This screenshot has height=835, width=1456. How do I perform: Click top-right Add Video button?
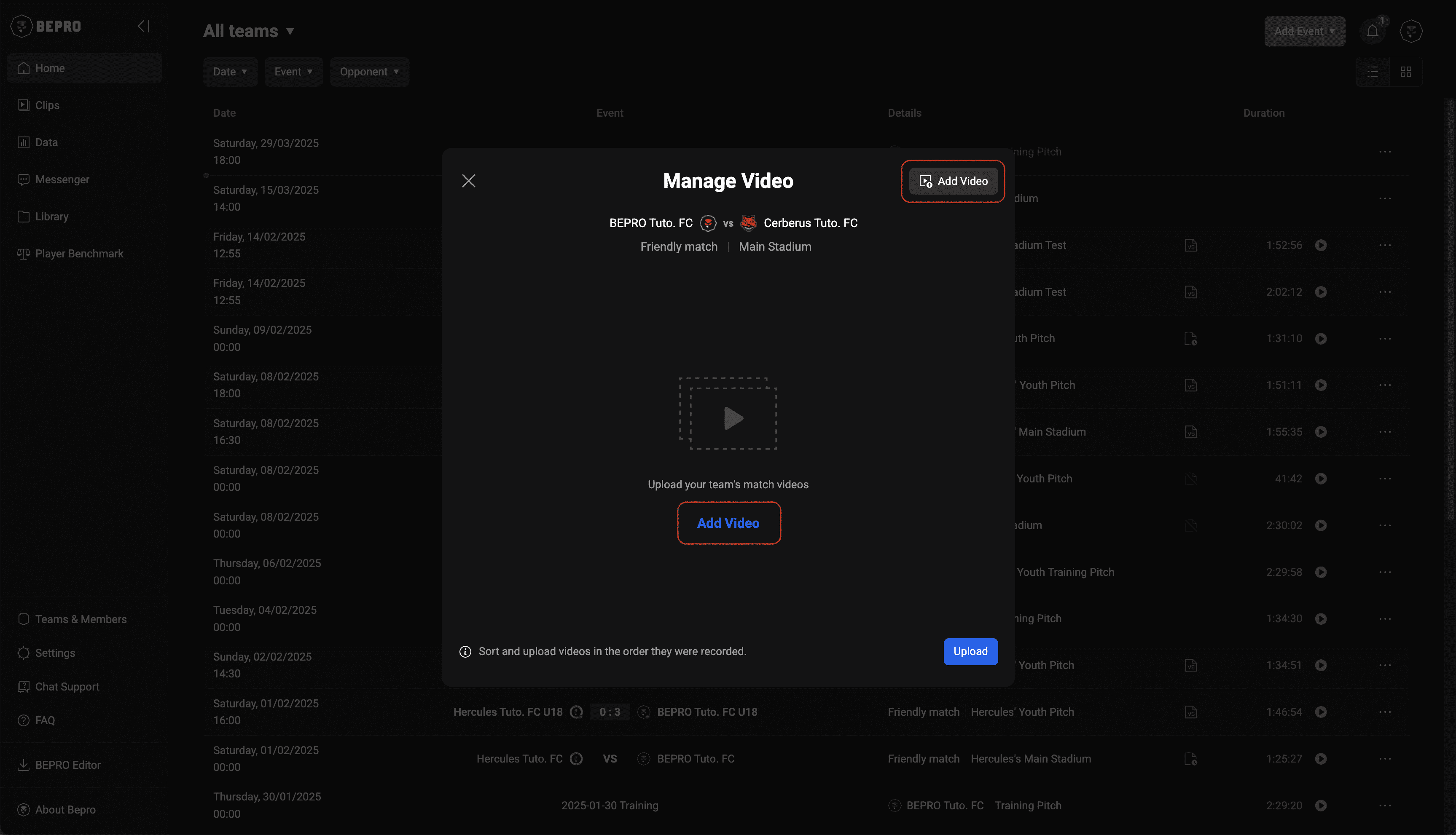click(953, 181)
